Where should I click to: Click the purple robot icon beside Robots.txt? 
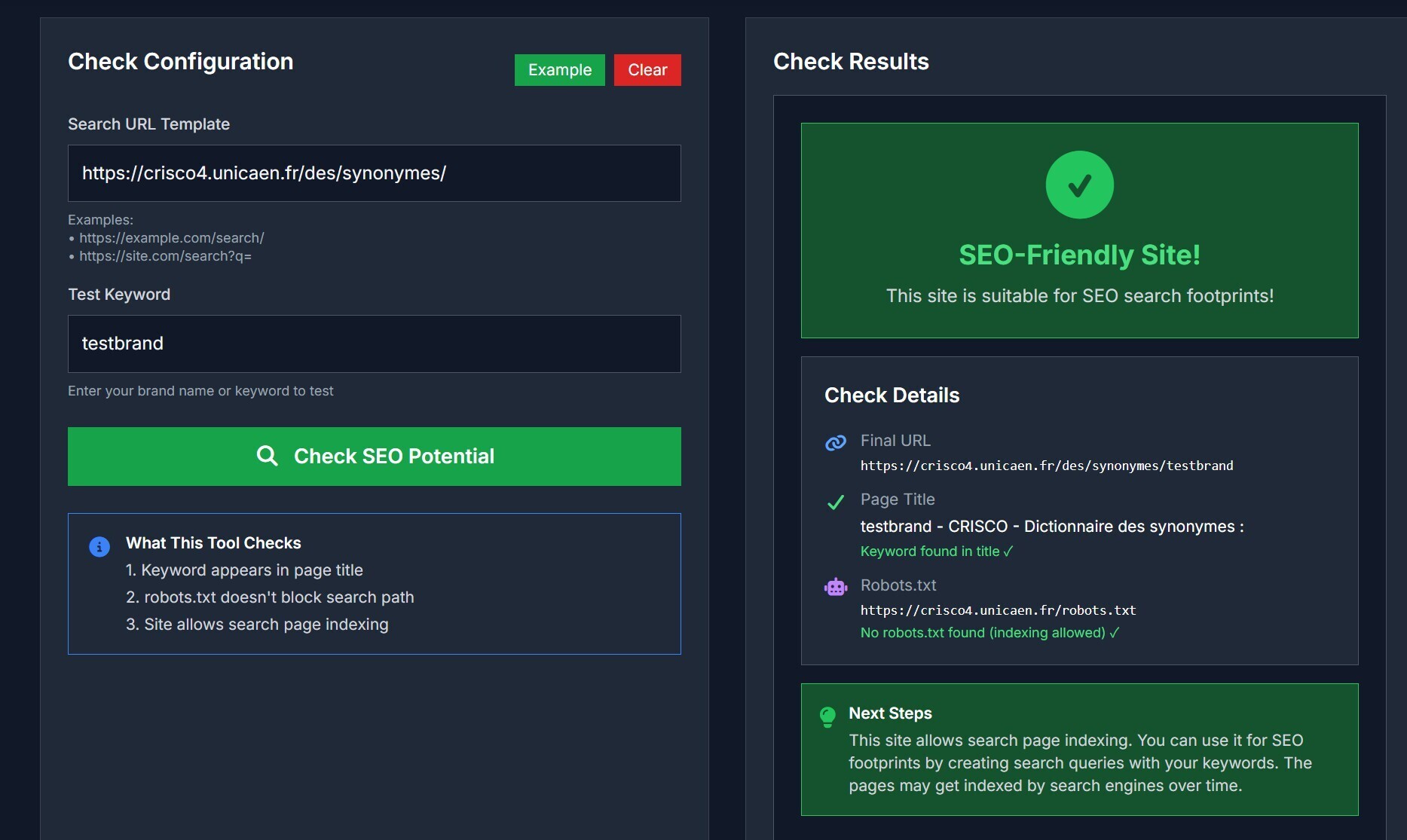click(x=835, y=587)
